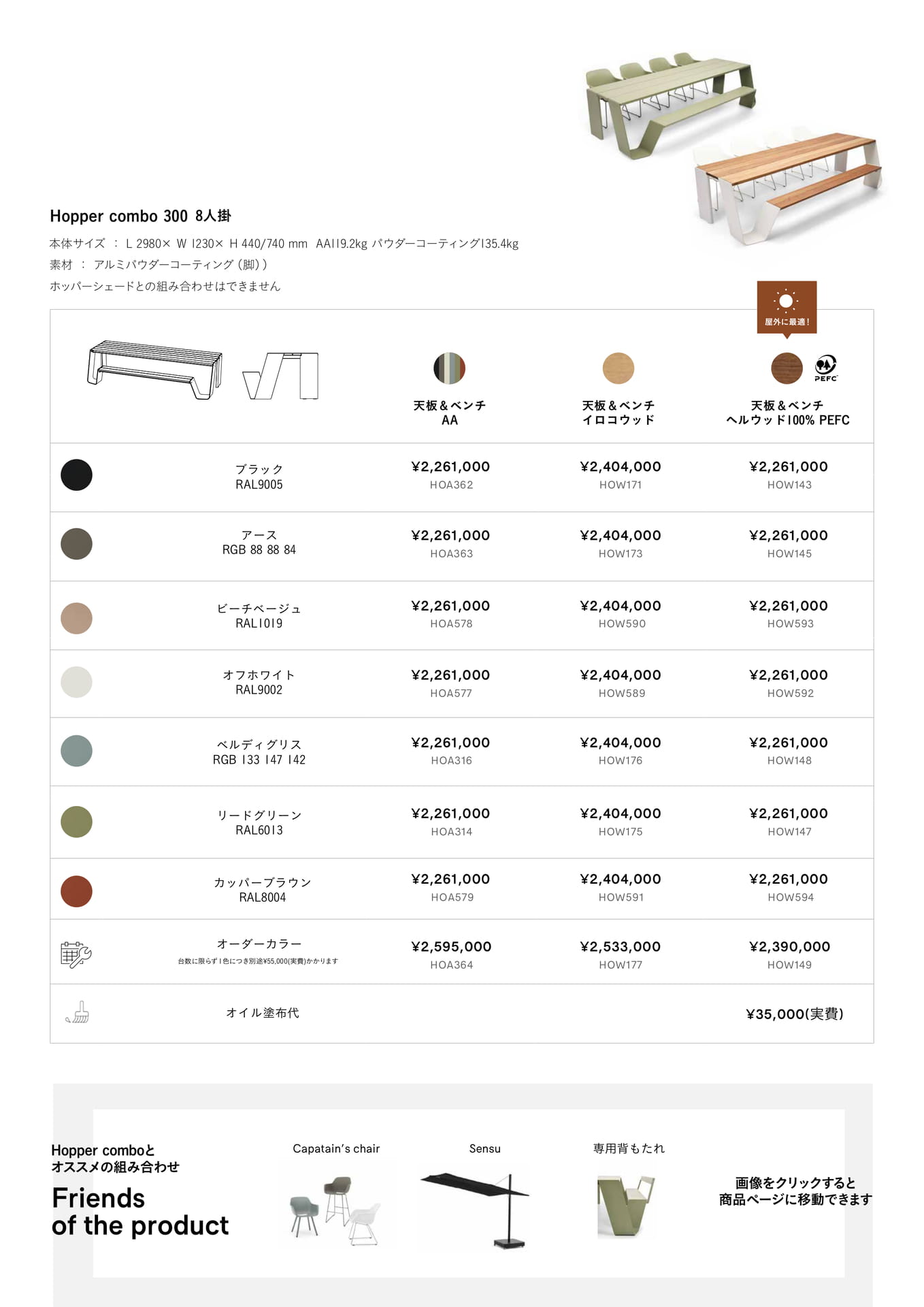924x1307 pixels.
Task: Select the dark hellwood PEFC swatch
Action: coord(787,368)
